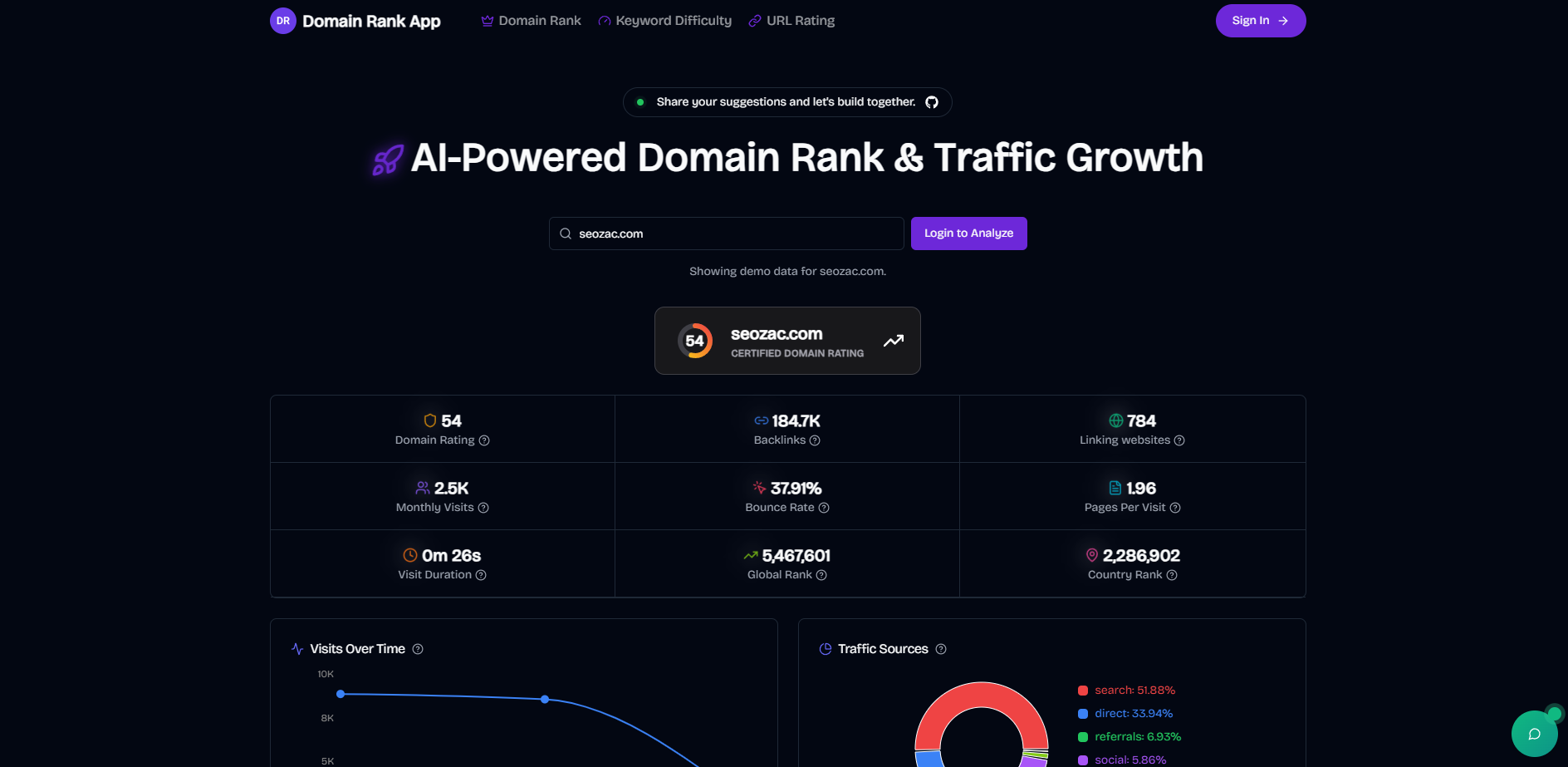Click the pie chart icon beside Traffic Sources

pyautogui.click(x=824, y=648)
